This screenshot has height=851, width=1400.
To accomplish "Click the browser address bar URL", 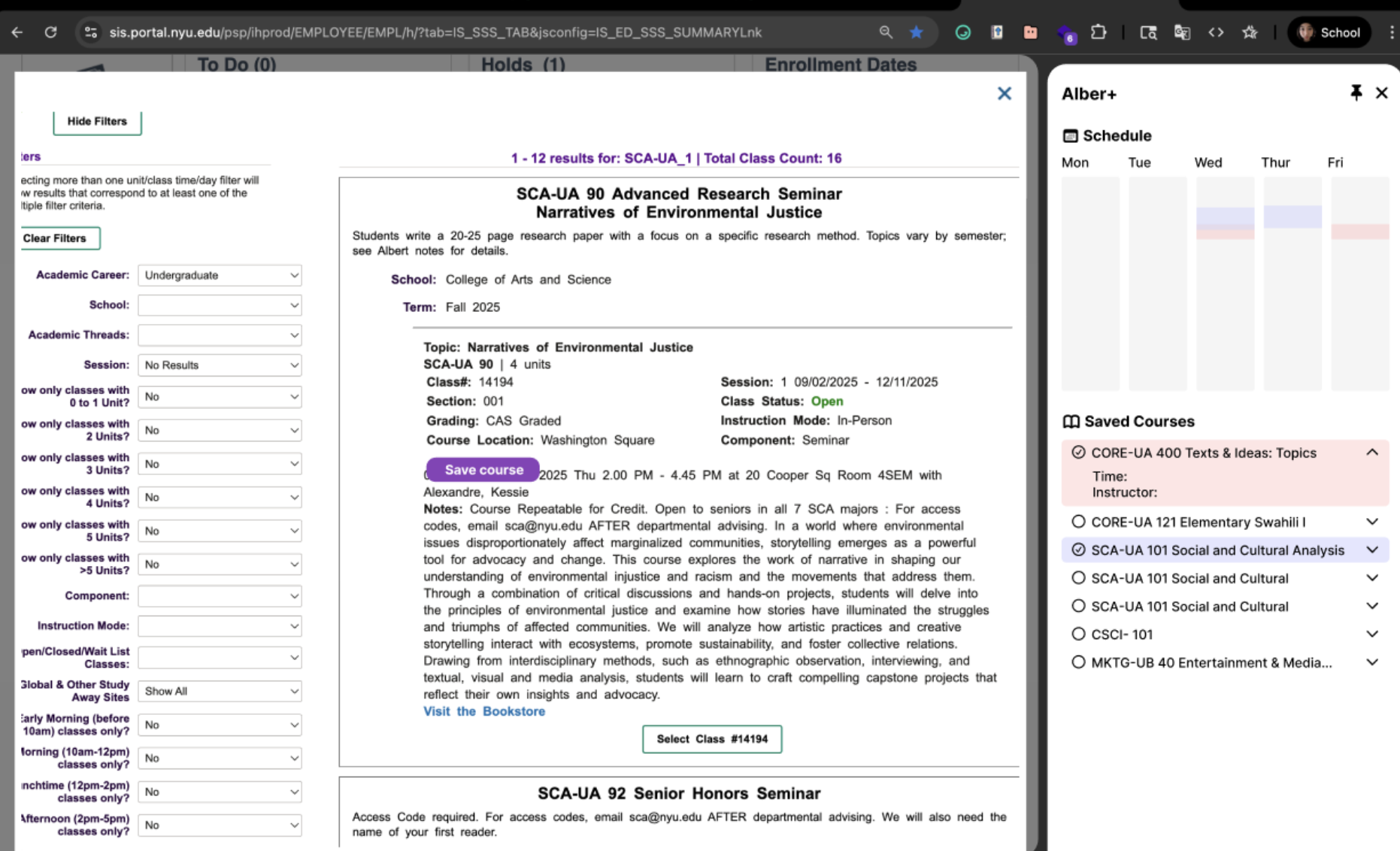I will 435,32.
